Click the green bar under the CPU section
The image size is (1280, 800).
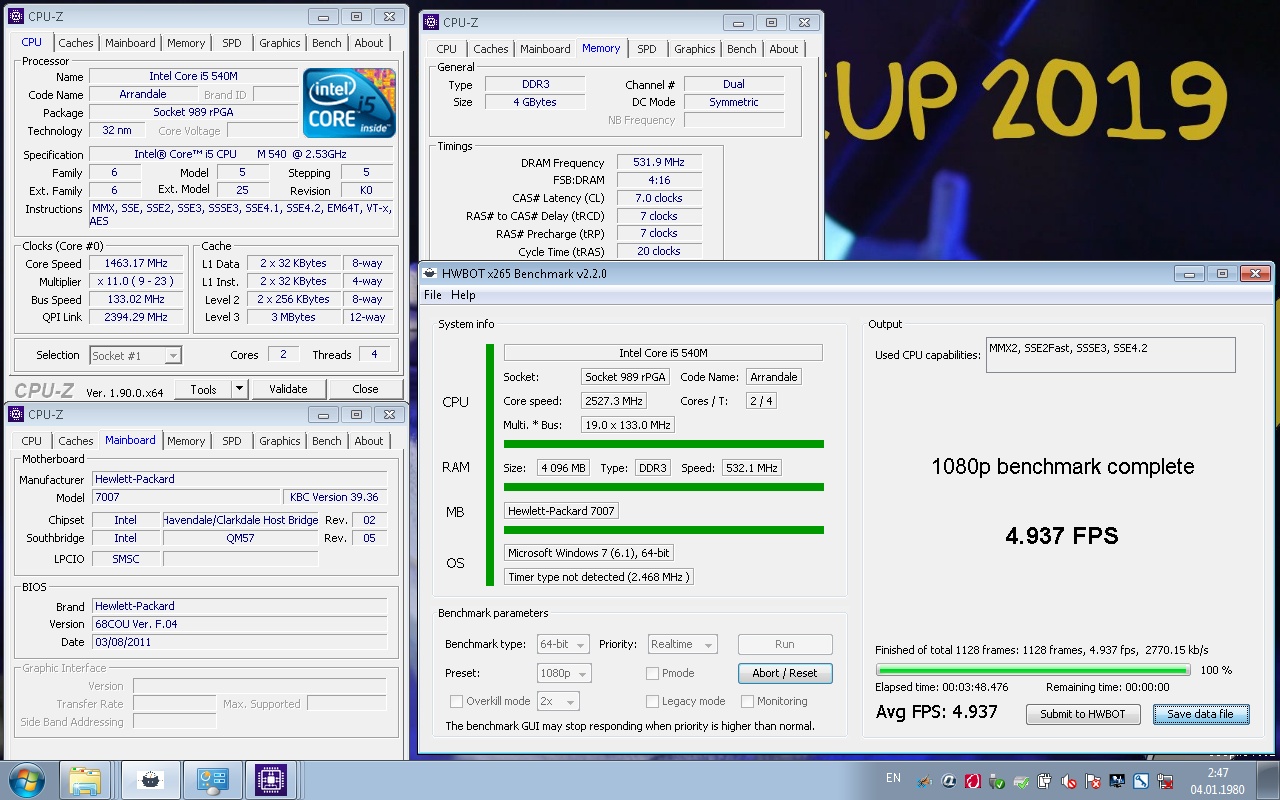coord(664,444)
